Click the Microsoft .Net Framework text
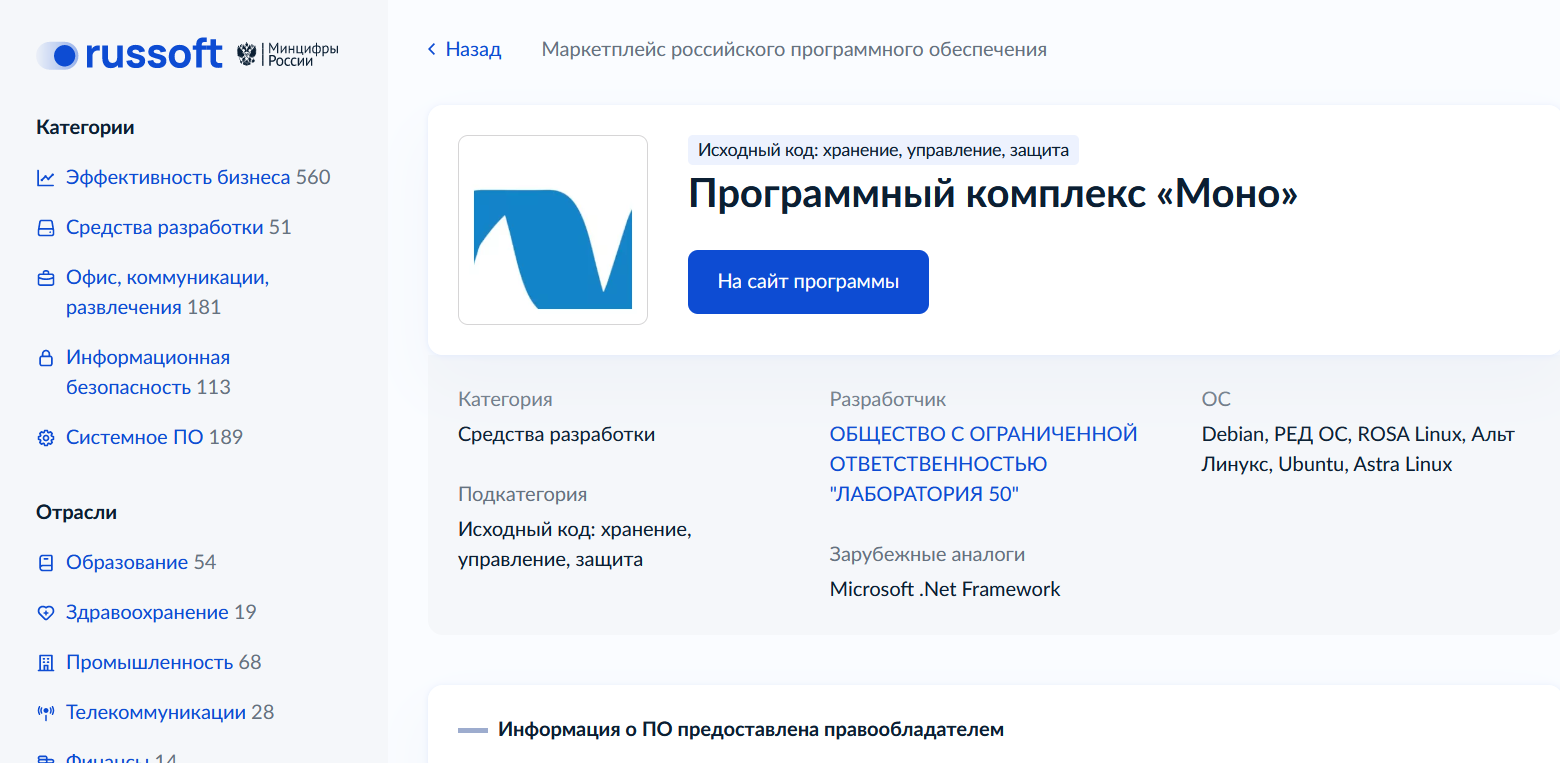This screenshot has width=1560, height=763. (945, 589)
